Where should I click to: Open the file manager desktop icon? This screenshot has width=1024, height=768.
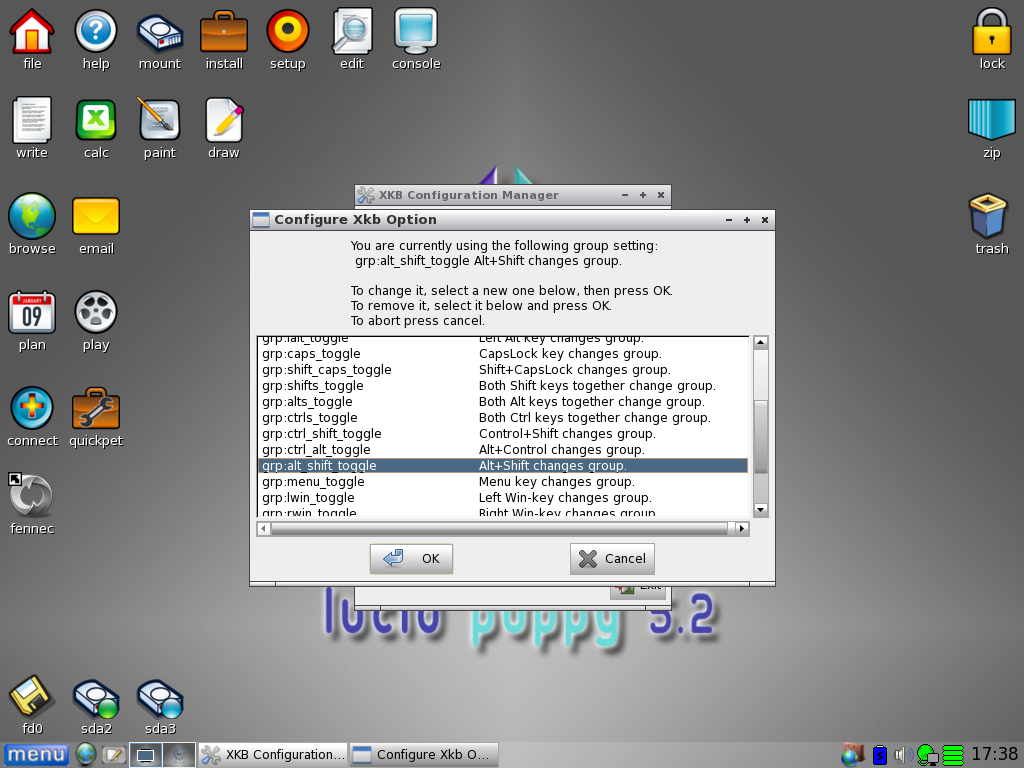(x=31, y=31)
